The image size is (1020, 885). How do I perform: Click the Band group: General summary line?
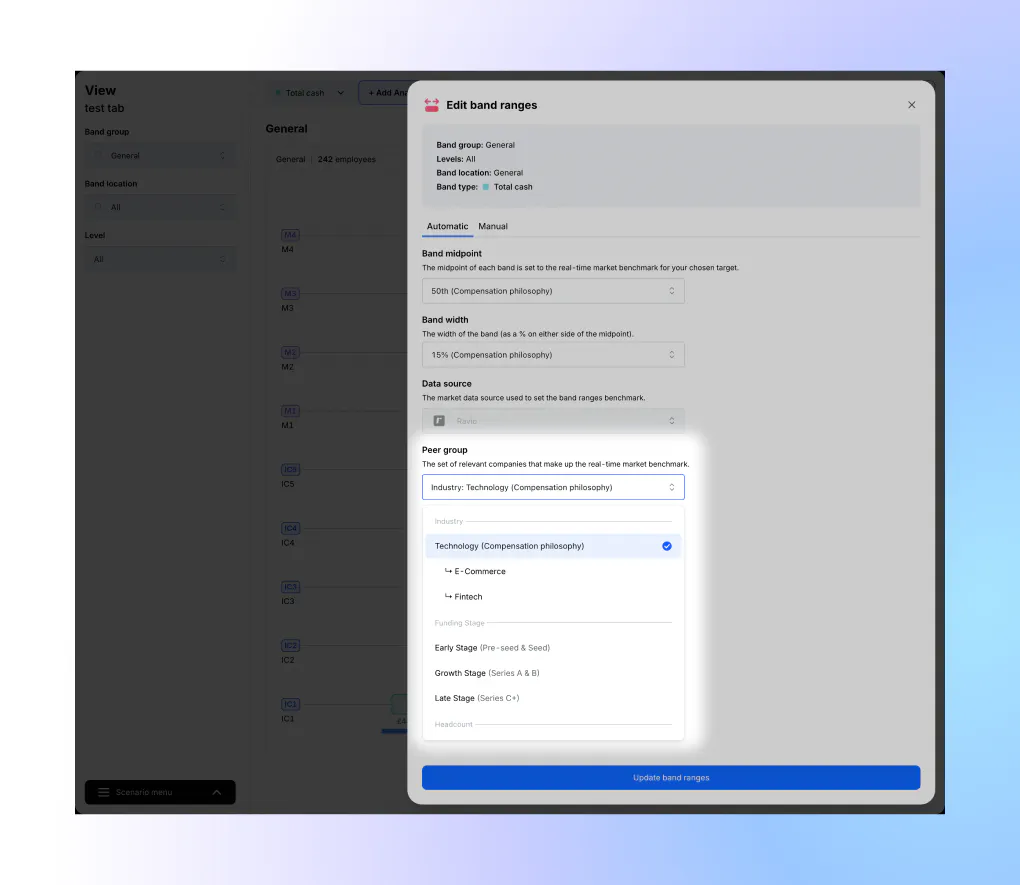pyautogui.click(x=476, y=145)
